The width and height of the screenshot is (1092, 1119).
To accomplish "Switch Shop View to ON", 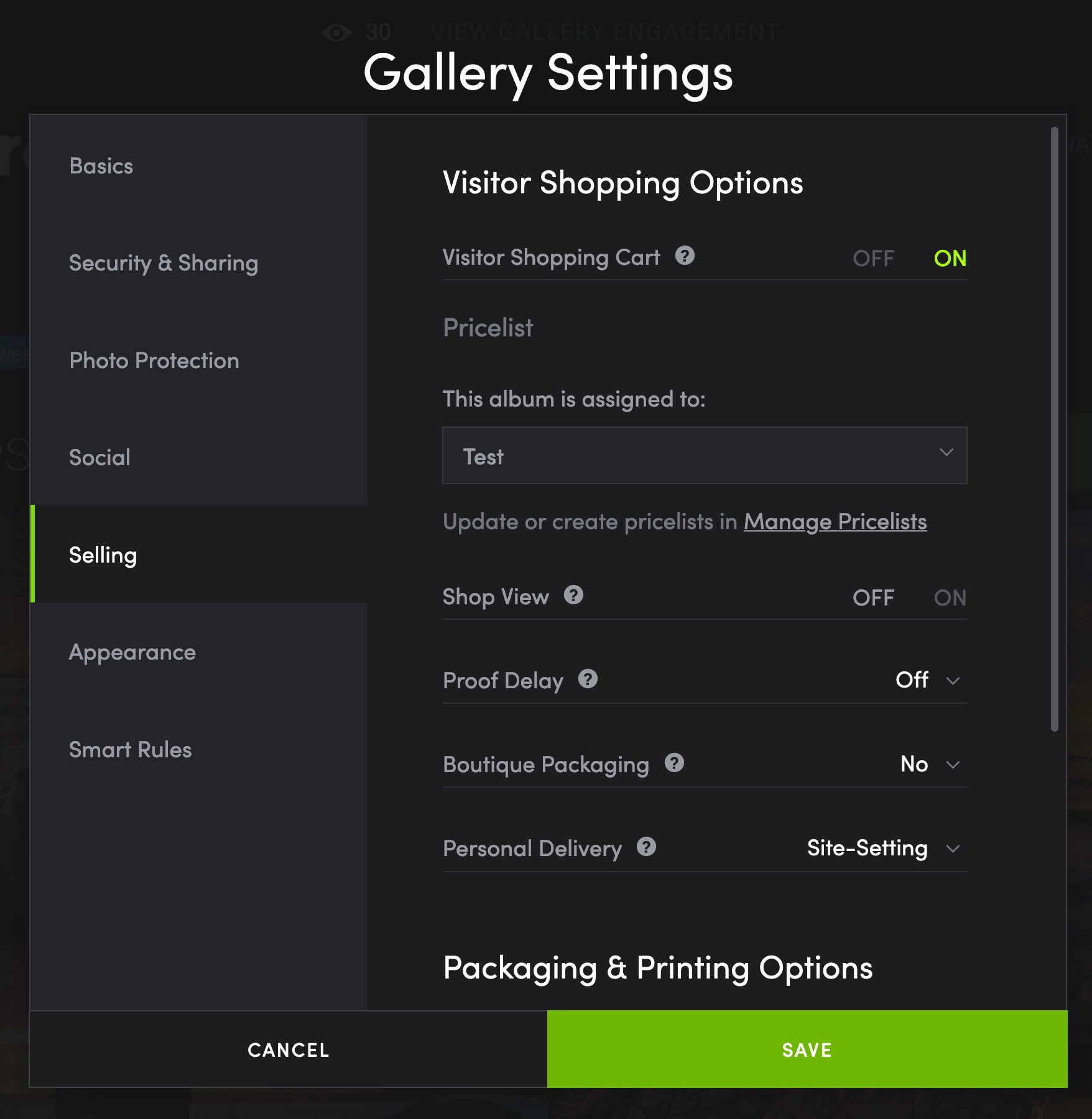I will (x=950, y=598).
